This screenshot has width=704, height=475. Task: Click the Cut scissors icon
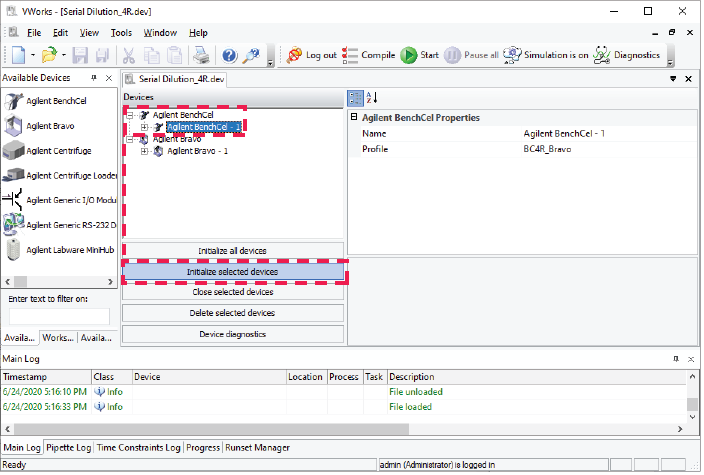pyautogui.click(x=129, y=55)
